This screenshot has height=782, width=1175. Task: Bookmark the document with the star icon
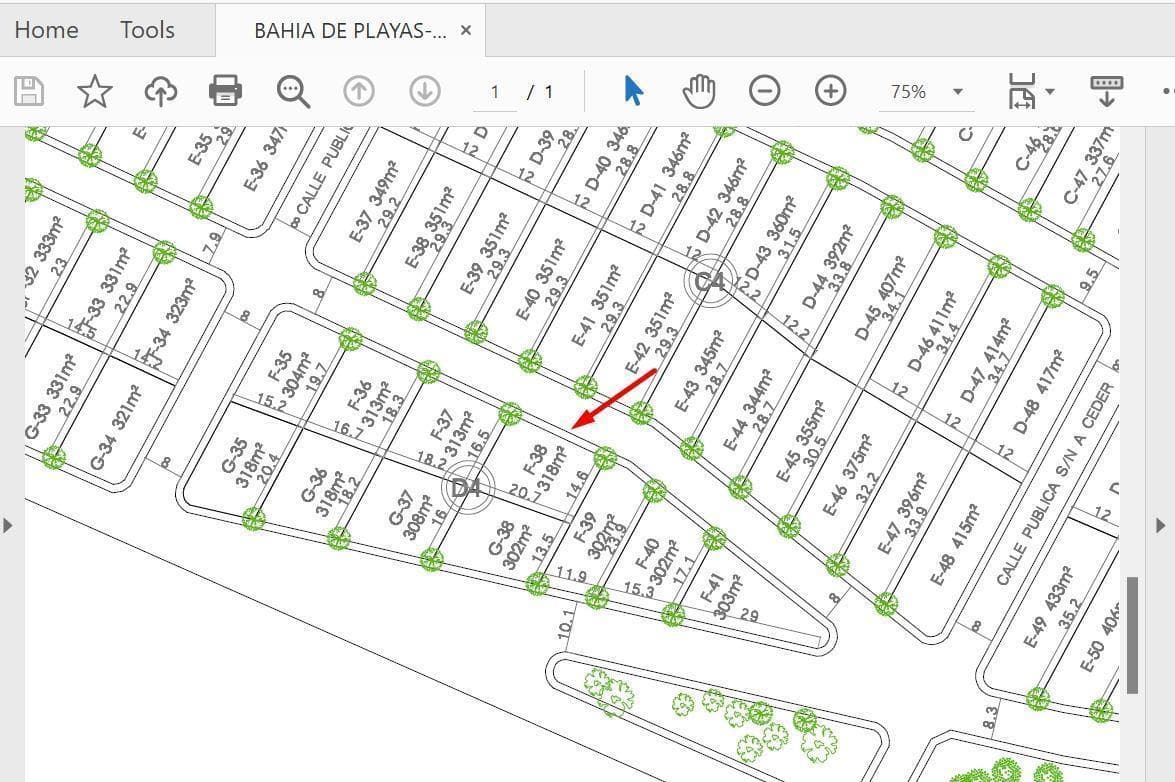pos(94,91)
